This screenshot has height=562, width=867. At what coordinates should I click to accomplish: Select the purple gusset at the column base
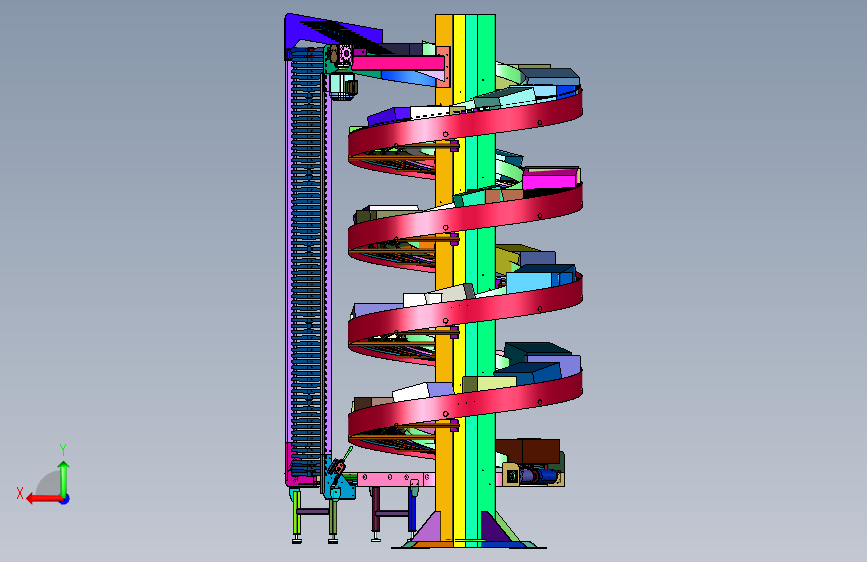point(428,527)
